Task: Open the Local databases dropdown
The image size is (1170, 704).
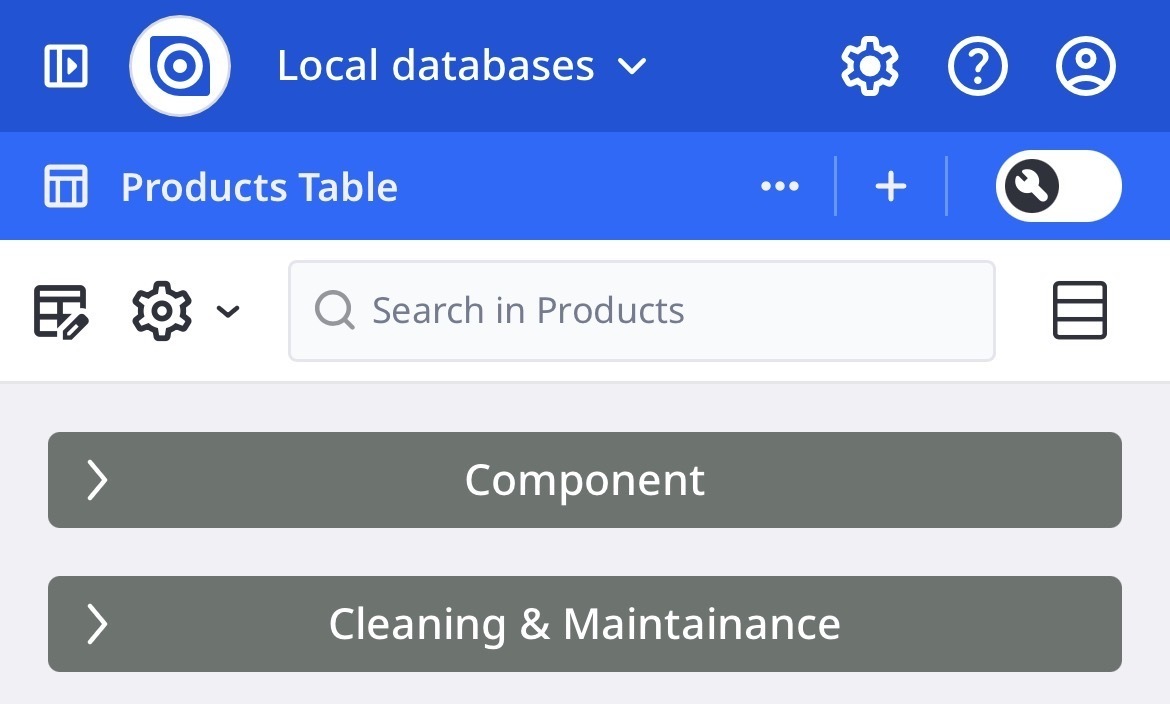Action: click(x=461, y=66)
